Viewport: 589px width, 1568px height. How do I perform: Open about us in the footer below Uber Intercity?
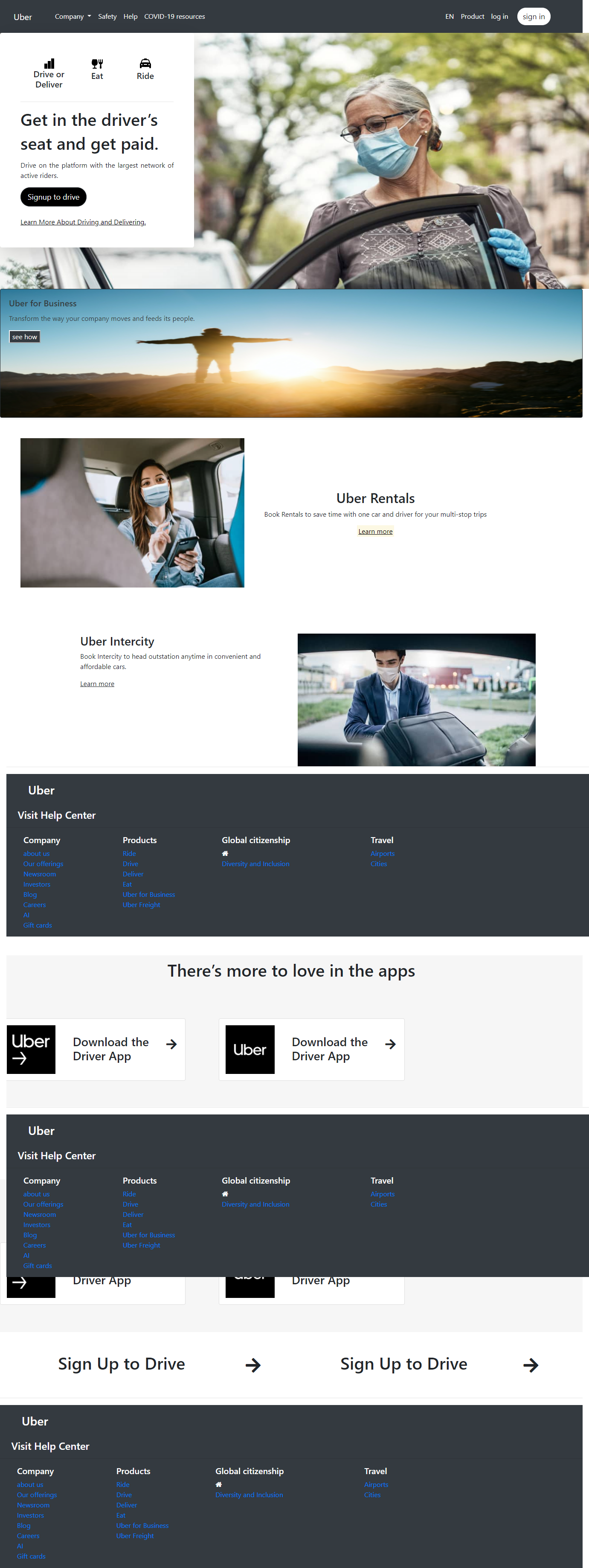(37, 853)
